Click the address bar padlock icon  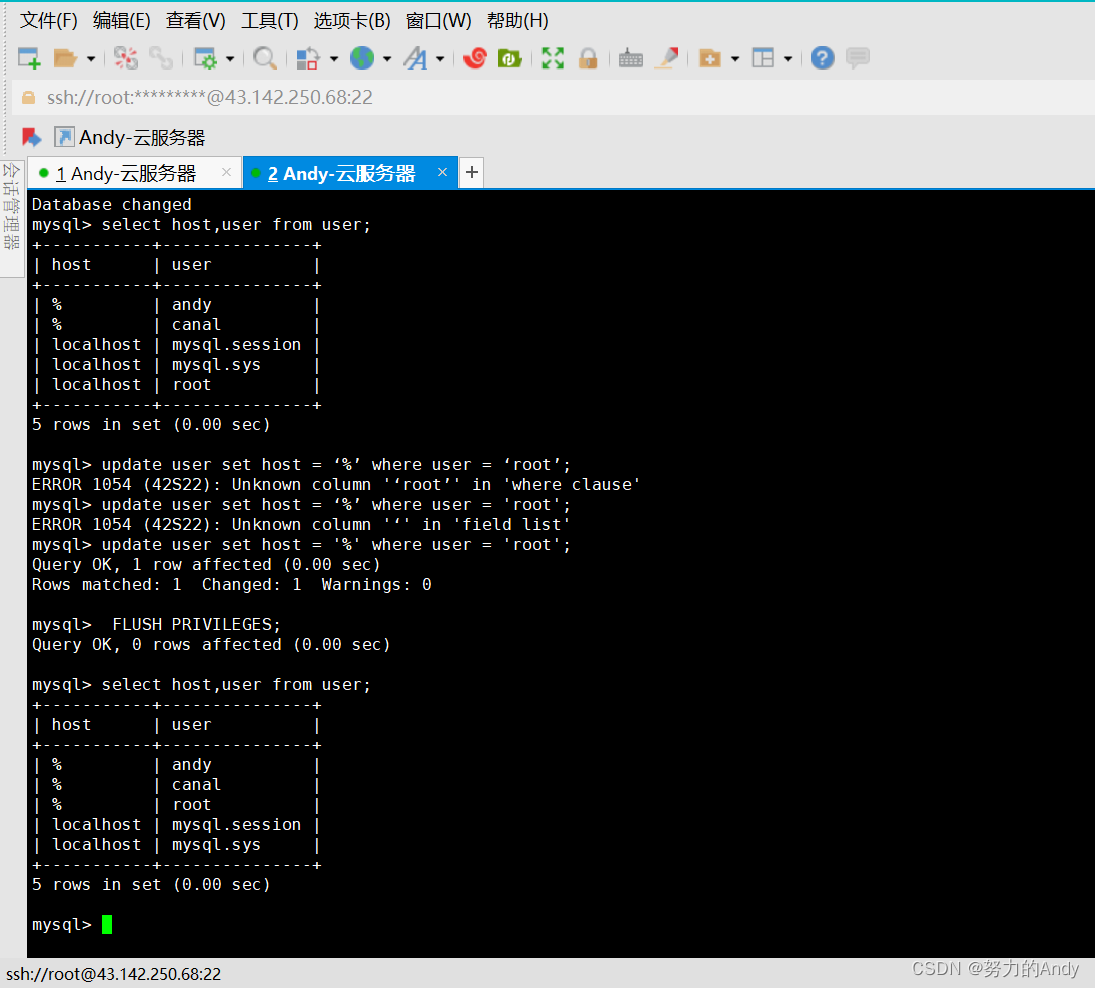coord(29,98)
